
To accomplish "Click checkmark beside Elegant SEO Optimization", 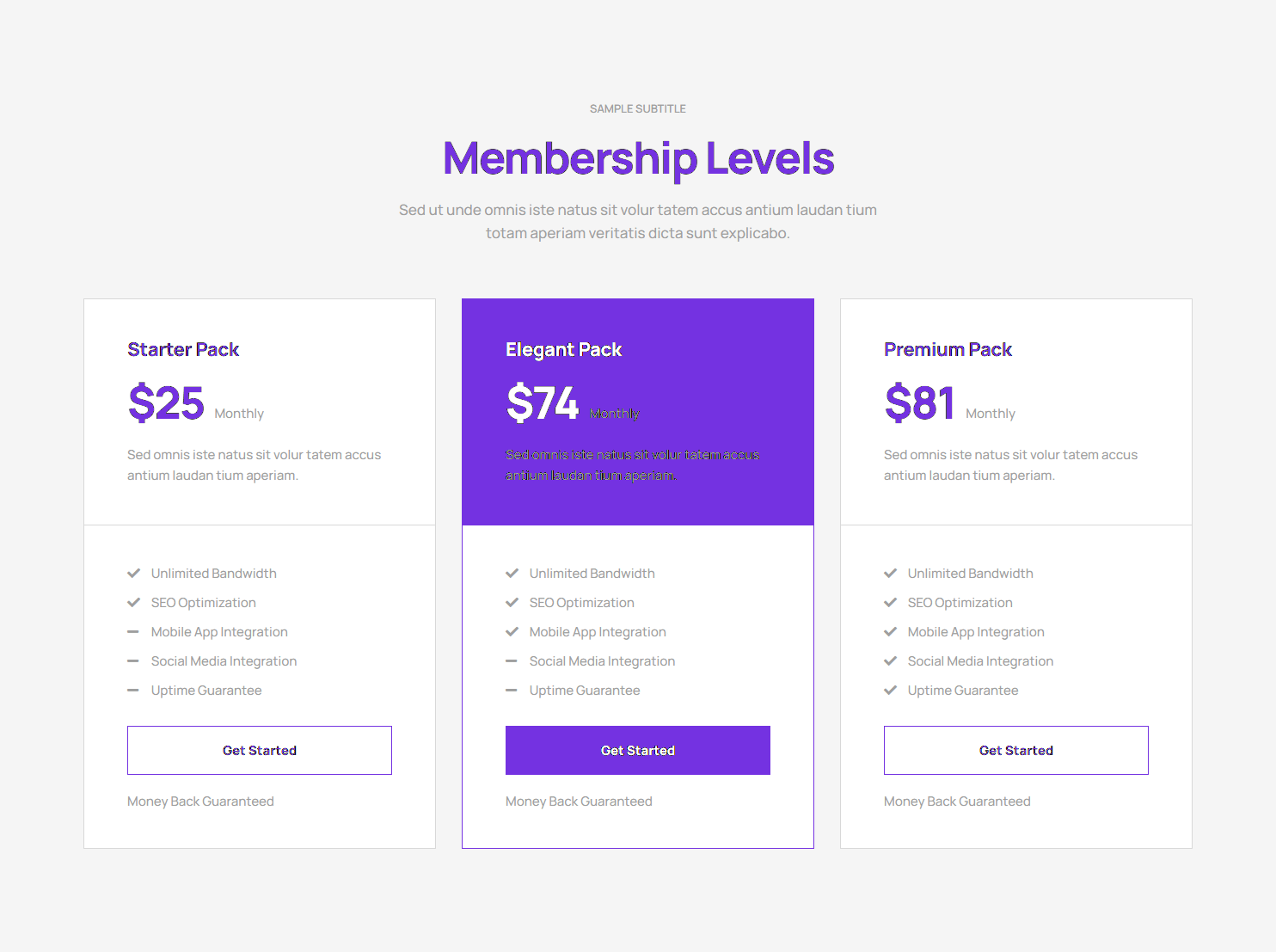I will click(512, 603).
